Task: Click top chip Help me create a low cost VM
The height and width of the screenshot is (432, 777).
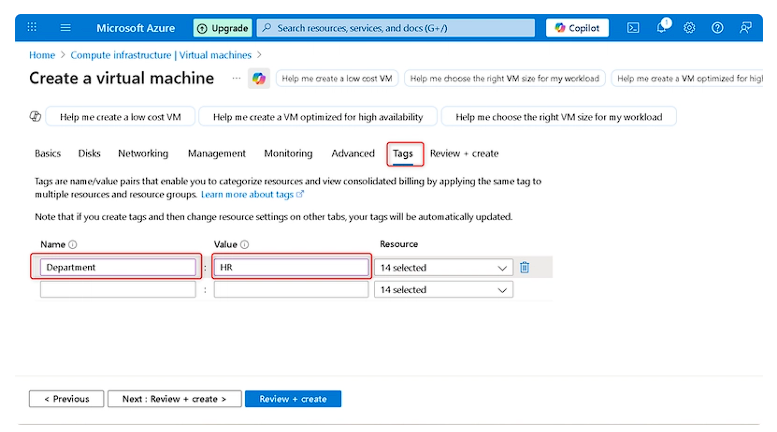Action: (337, 78)
